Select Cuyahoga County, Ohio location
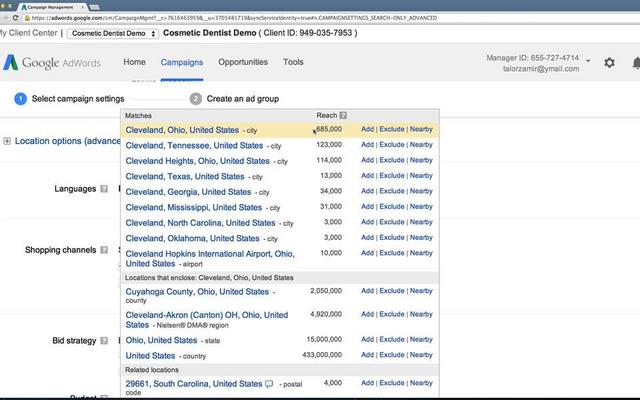Image resolution: width=640 pixels, height=400 pixels. pyautogui.click(x=197, y=292)
